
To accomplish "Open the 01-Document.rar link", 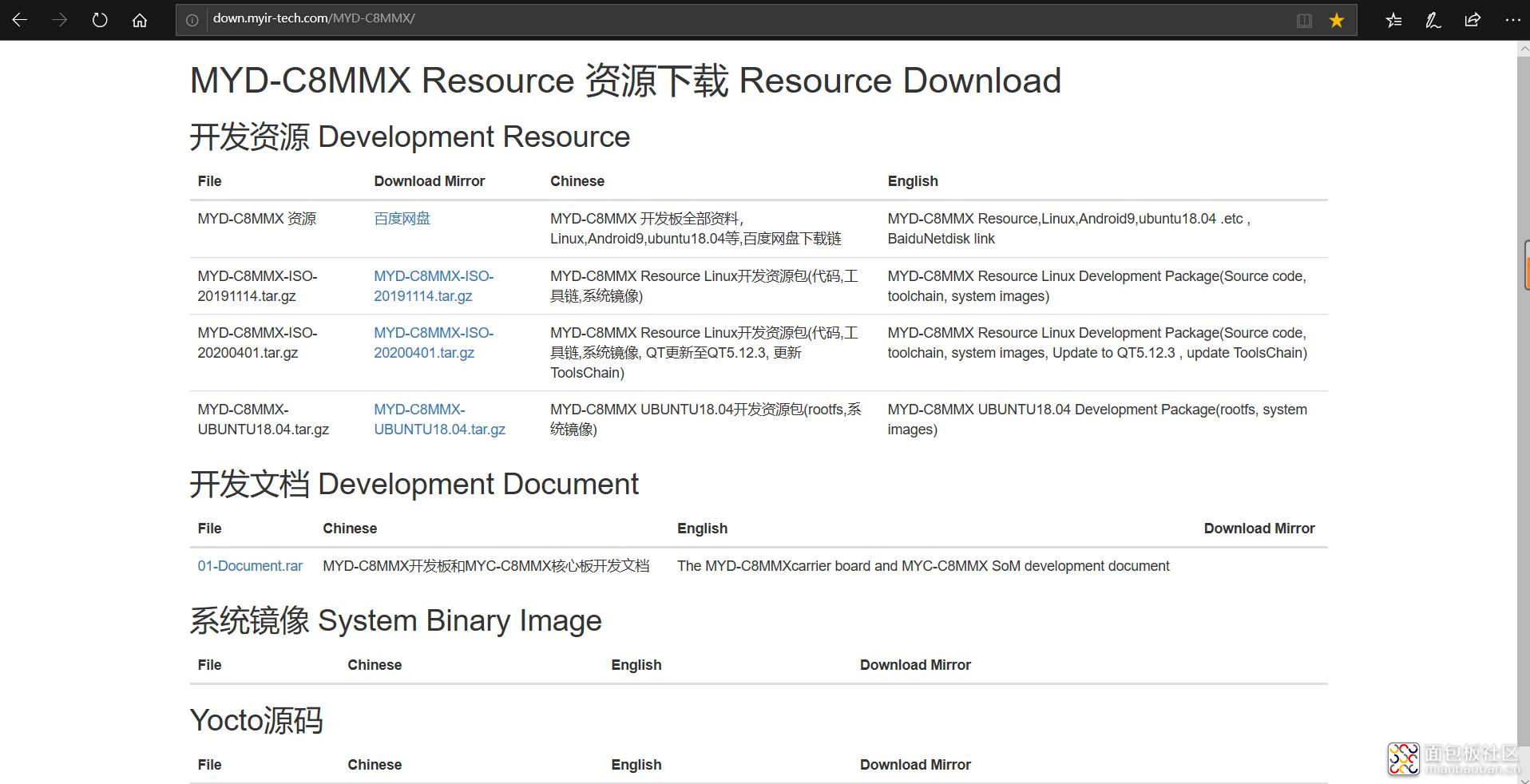I will click(x=250, y=566).
